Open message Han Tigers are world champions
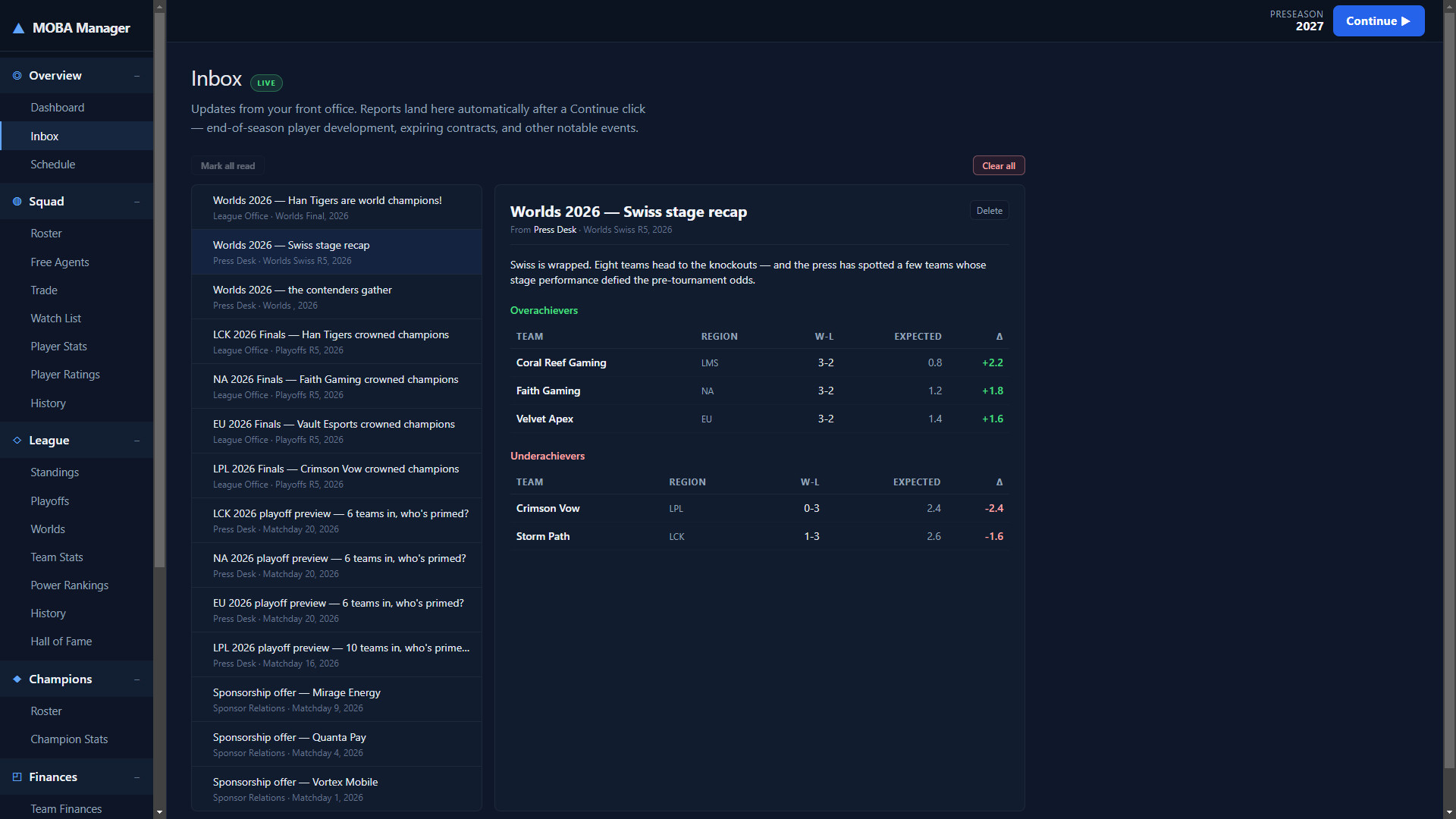Image resolution: width=1456 pixels, height=819 pixels. pos(337,208)
